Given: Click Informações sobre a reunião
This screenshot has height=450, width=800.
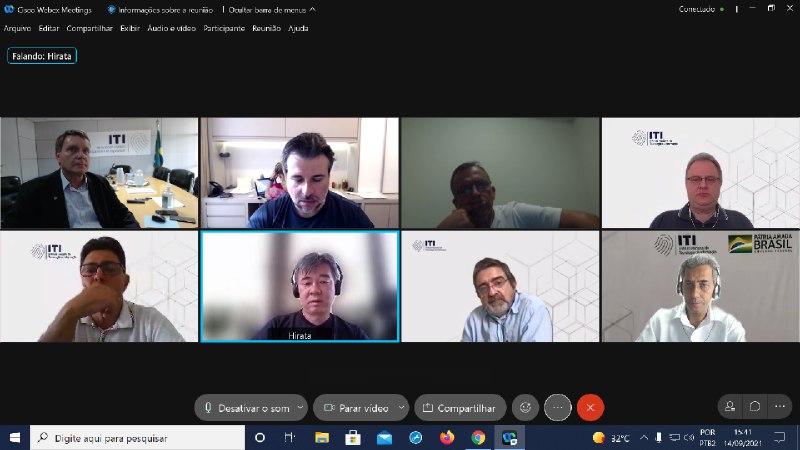Looking at the screenshot, I should [160, 10].
